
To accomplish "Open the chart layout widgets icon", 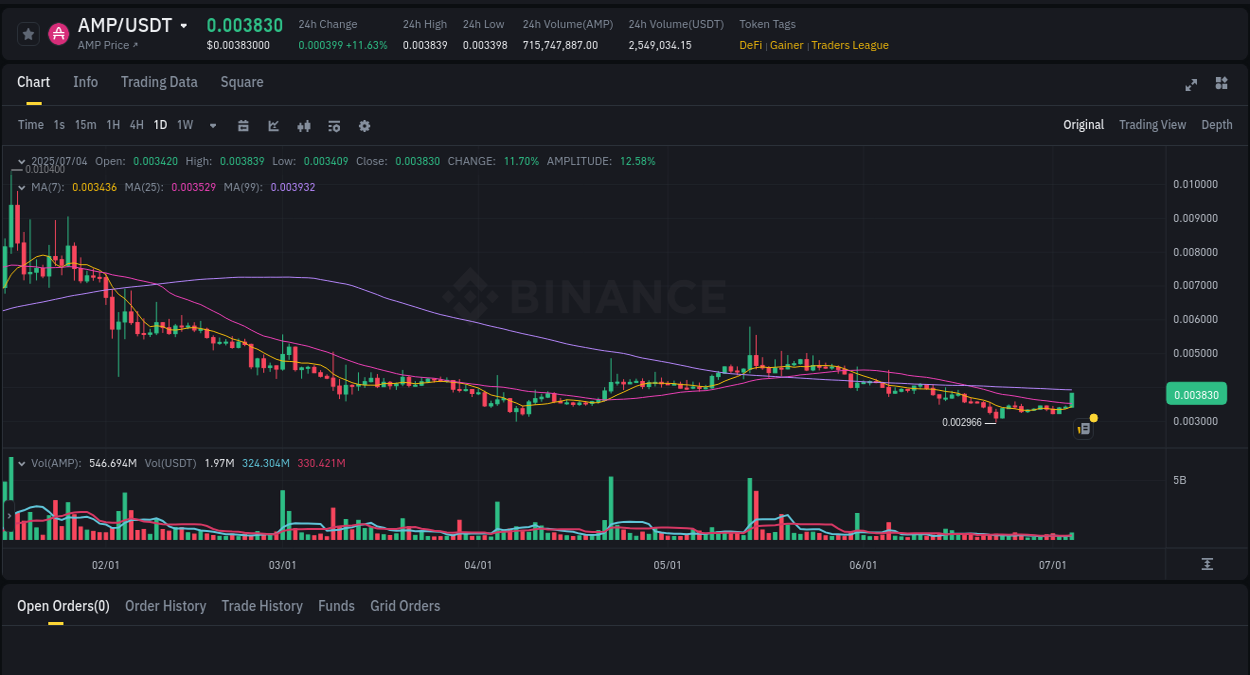I will click(1221, 85).
